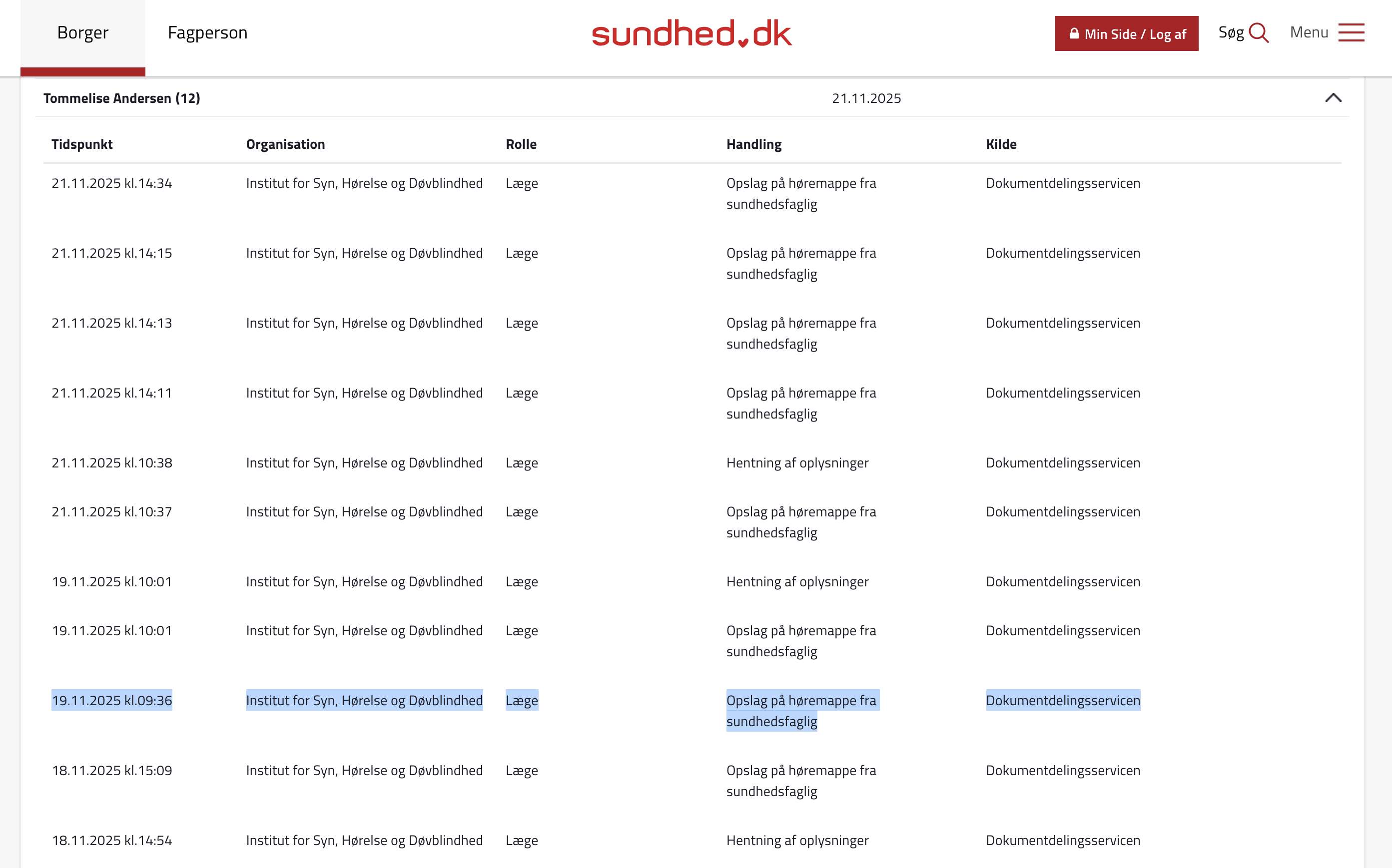Click the Søg label
The image size is (1392, 868).
[x=1231, y=33]
